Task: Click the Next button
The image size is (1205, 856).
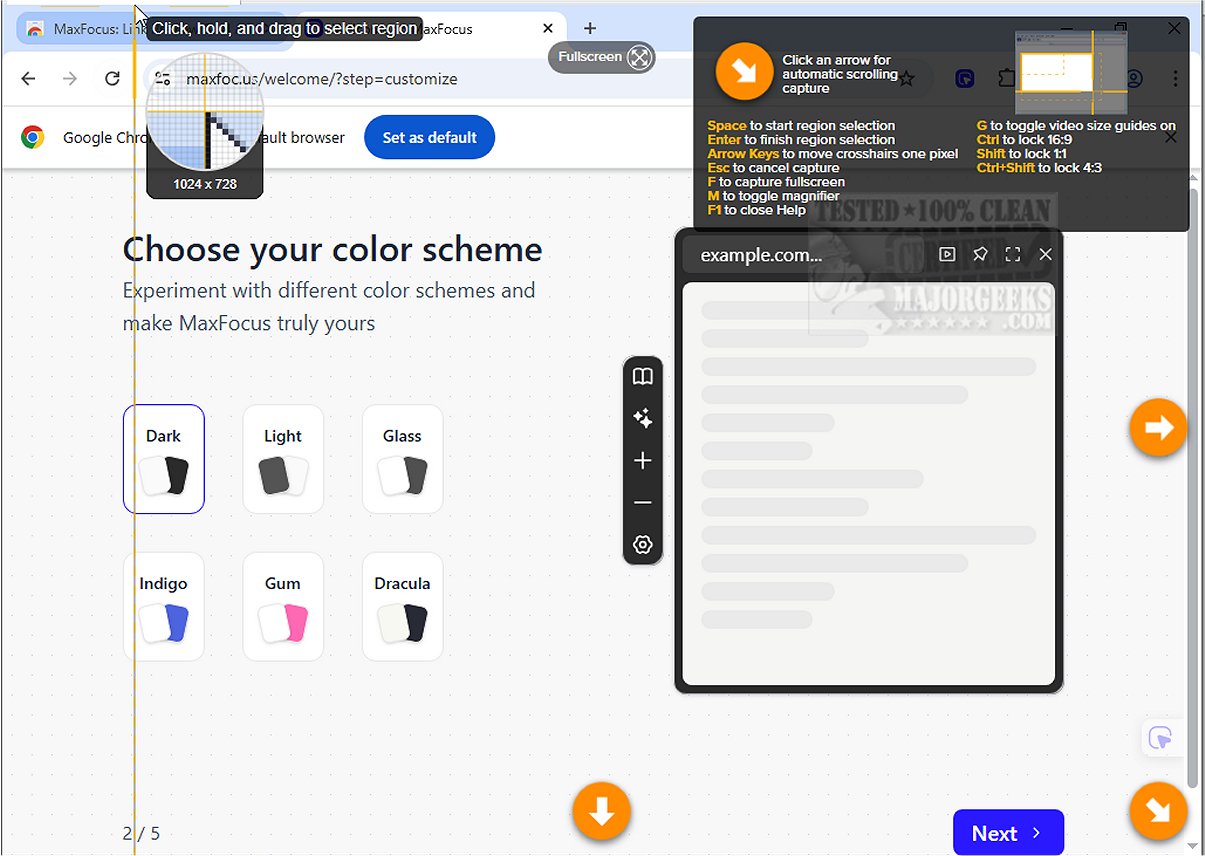Action: (1008, 833)
